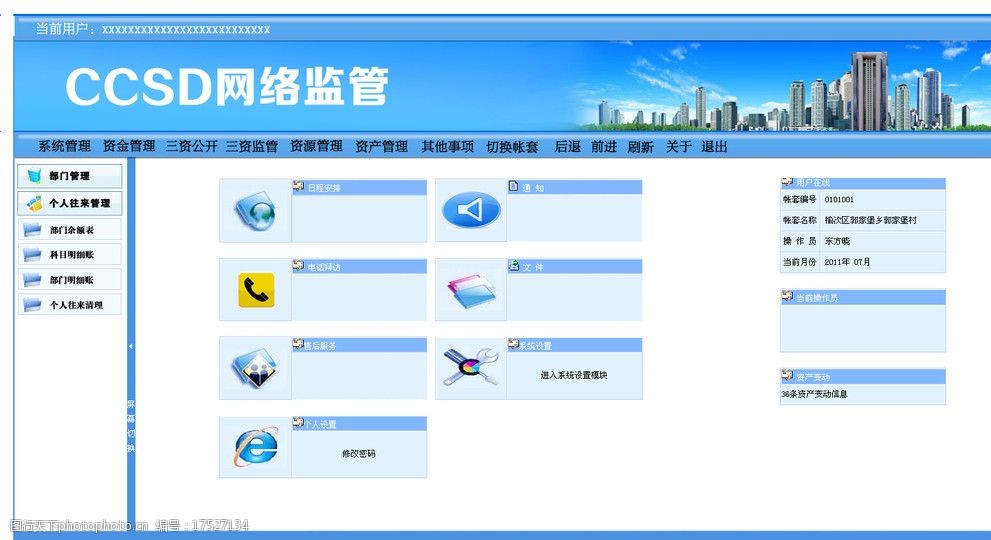Click the 文件 stacked folders icon
The height and width of the screenshot is (540, 991).
471,291
